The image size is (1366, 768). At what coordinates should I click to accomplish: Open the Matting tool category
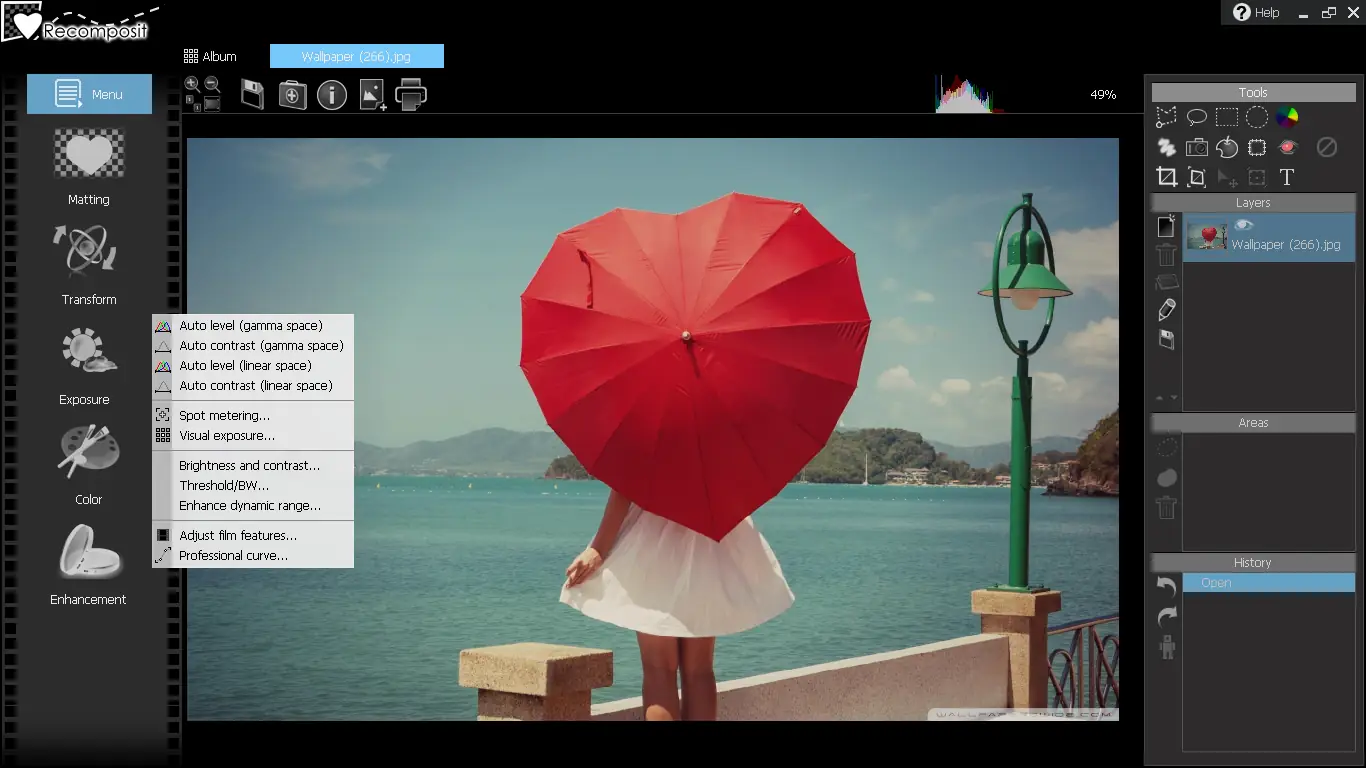coord(89,167)
